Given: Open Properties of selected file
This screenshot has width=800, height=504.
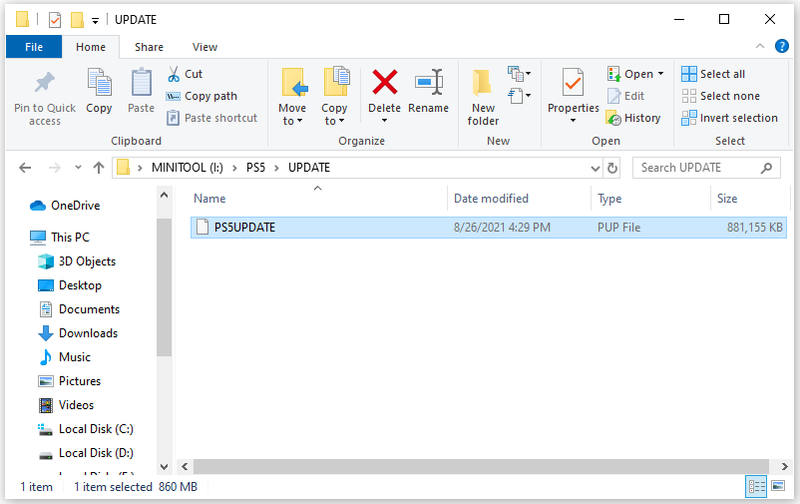Looking at the screenshot, I should tap(573, 89).
